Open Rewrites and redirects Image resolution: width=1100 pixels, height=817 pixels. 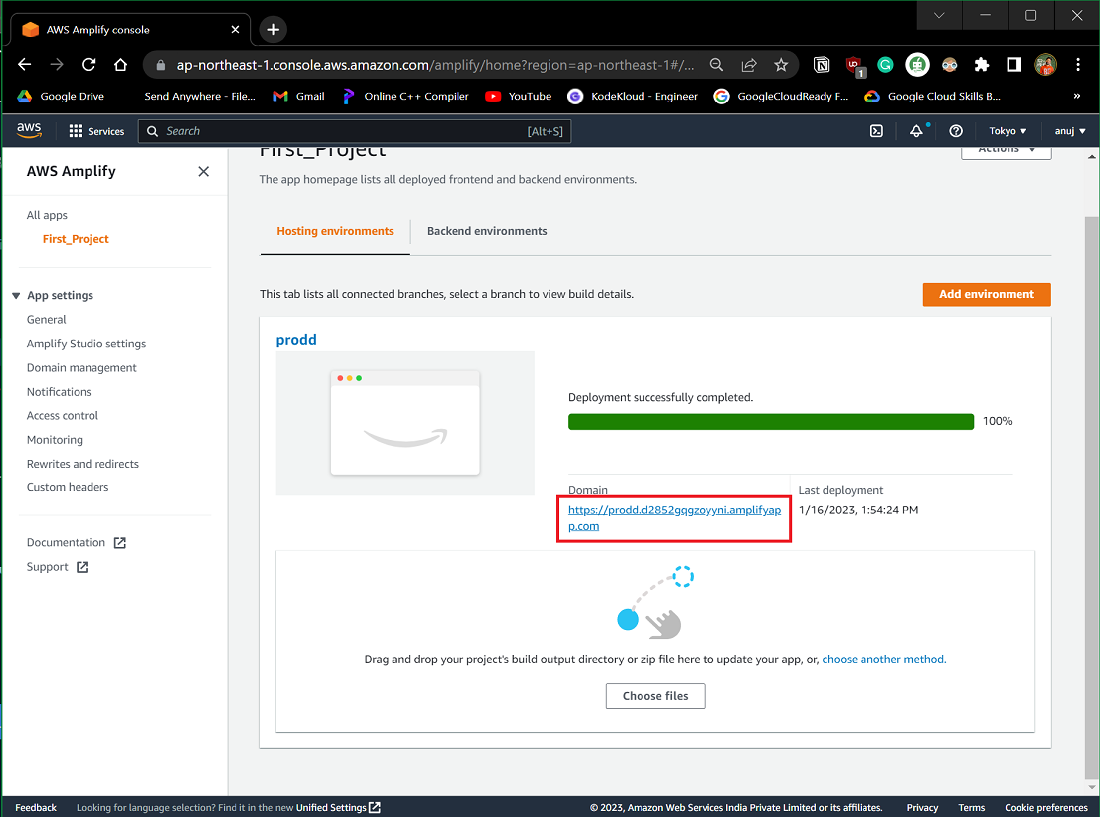click(83, 464)
